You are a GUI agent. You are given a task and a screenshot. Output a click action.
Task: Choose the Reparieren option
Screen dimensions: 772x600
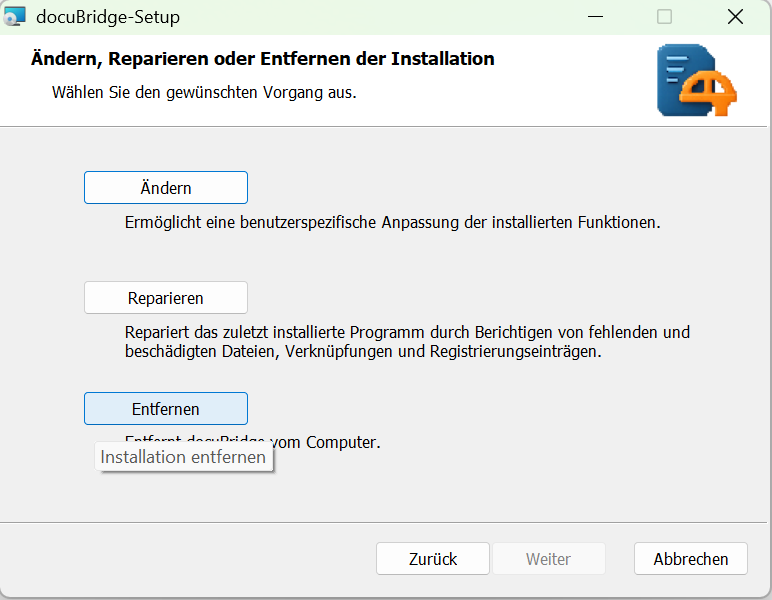[166, 298]
